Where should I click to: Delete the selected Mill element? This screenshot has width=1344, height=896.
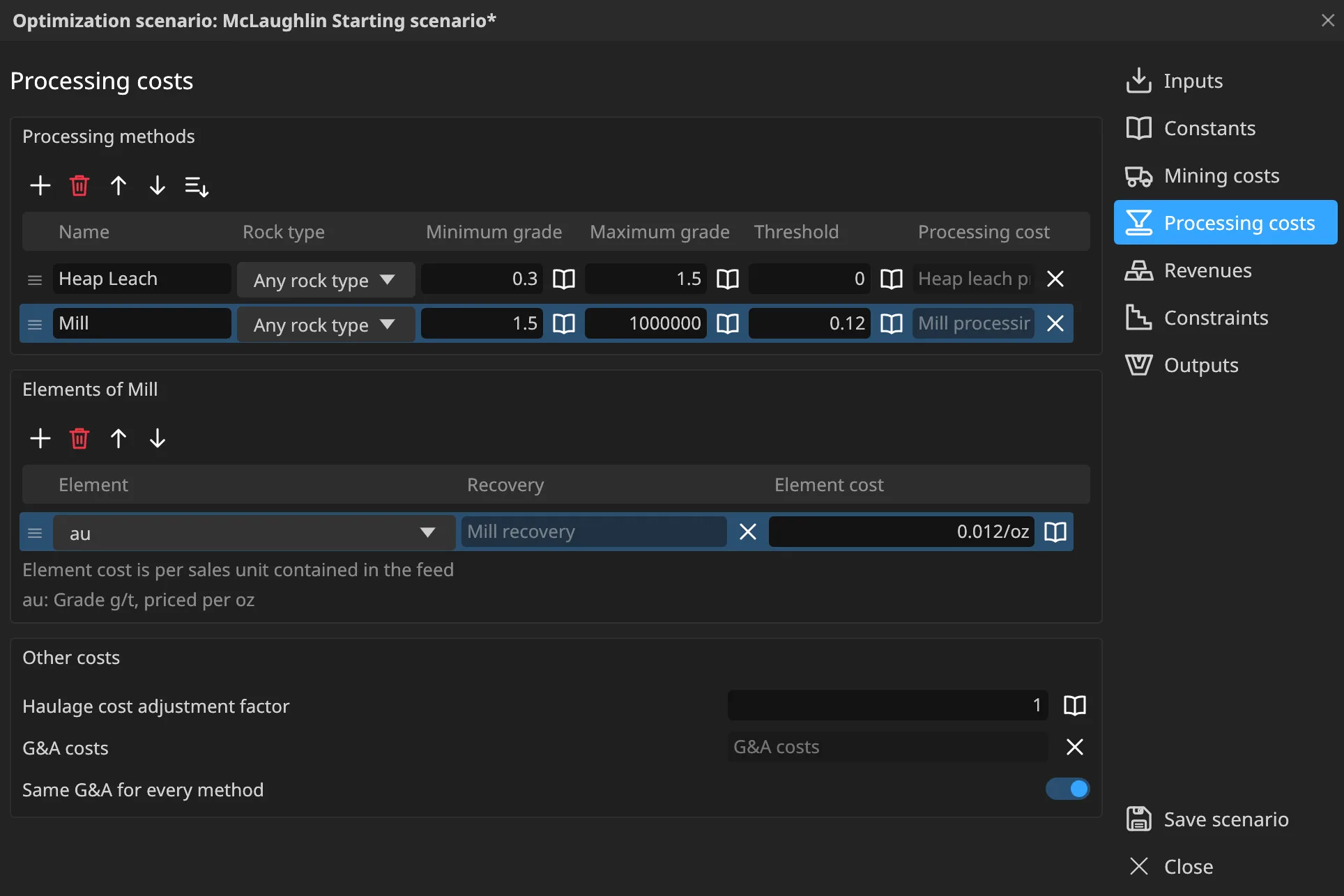point(79,438)
